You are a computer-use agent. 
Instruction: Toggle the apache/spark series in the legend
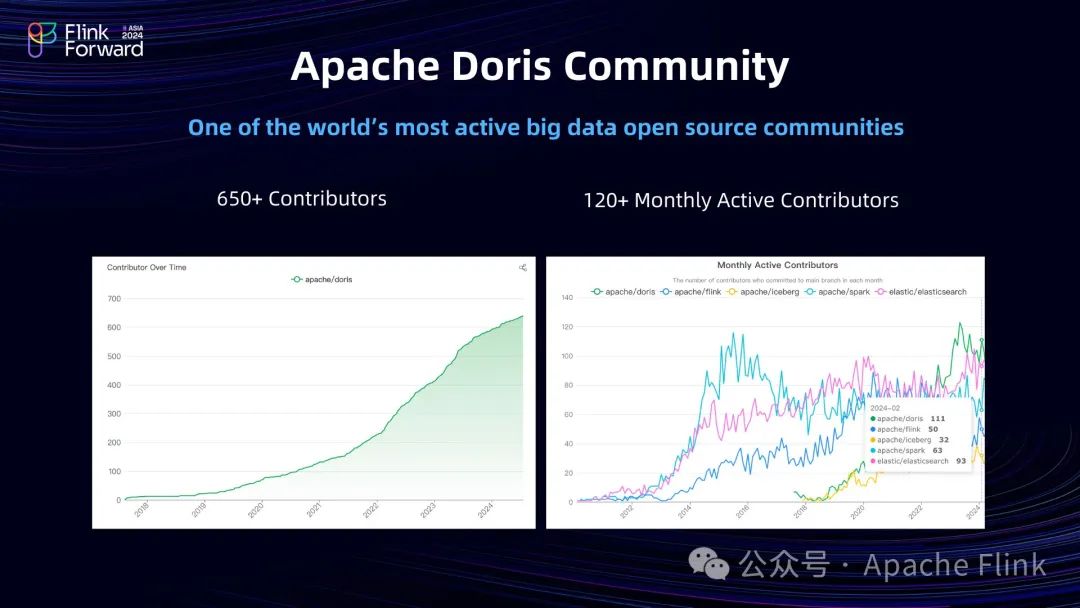[x=835, y=291]
